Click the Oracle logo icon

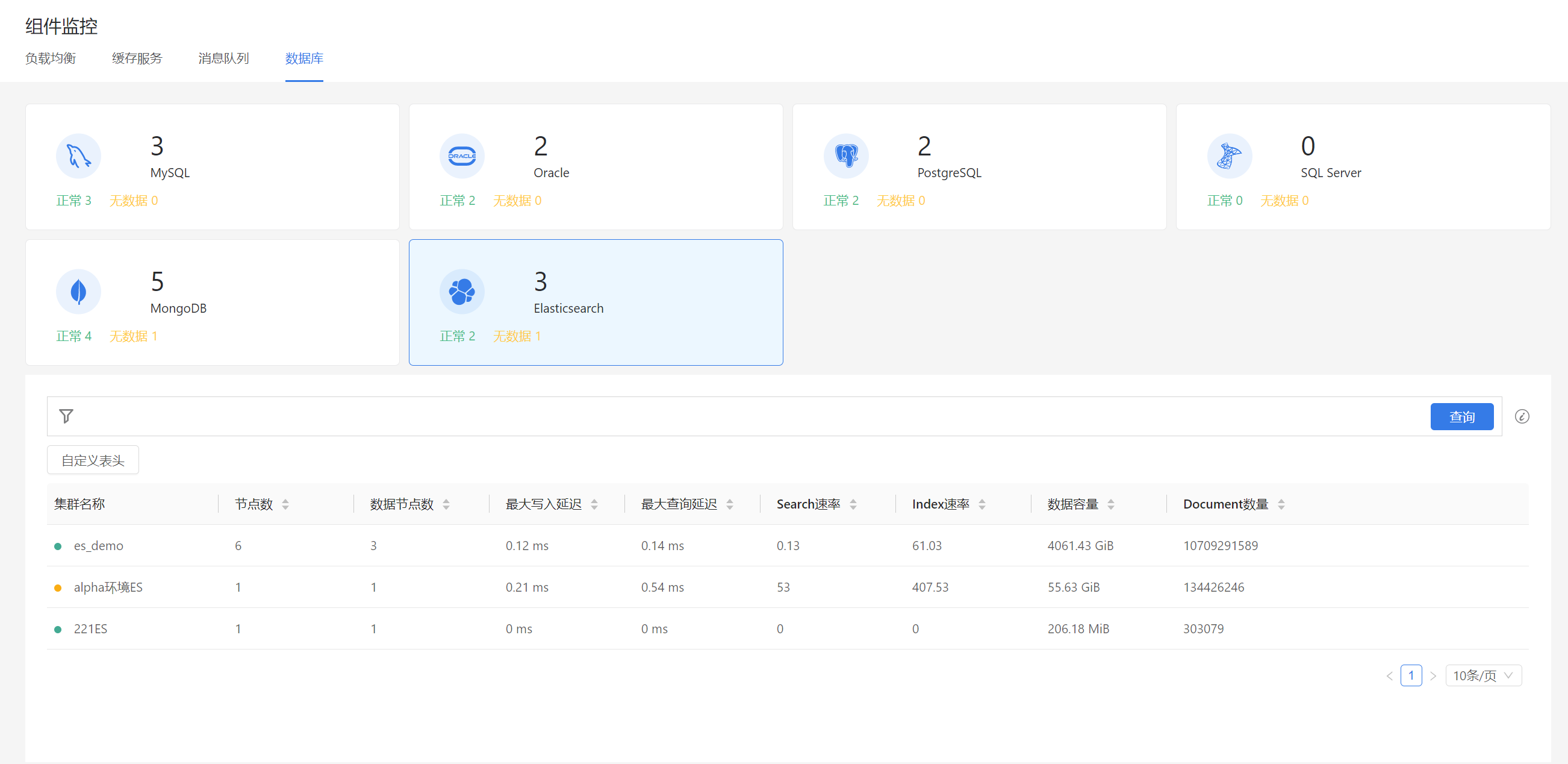462,156
